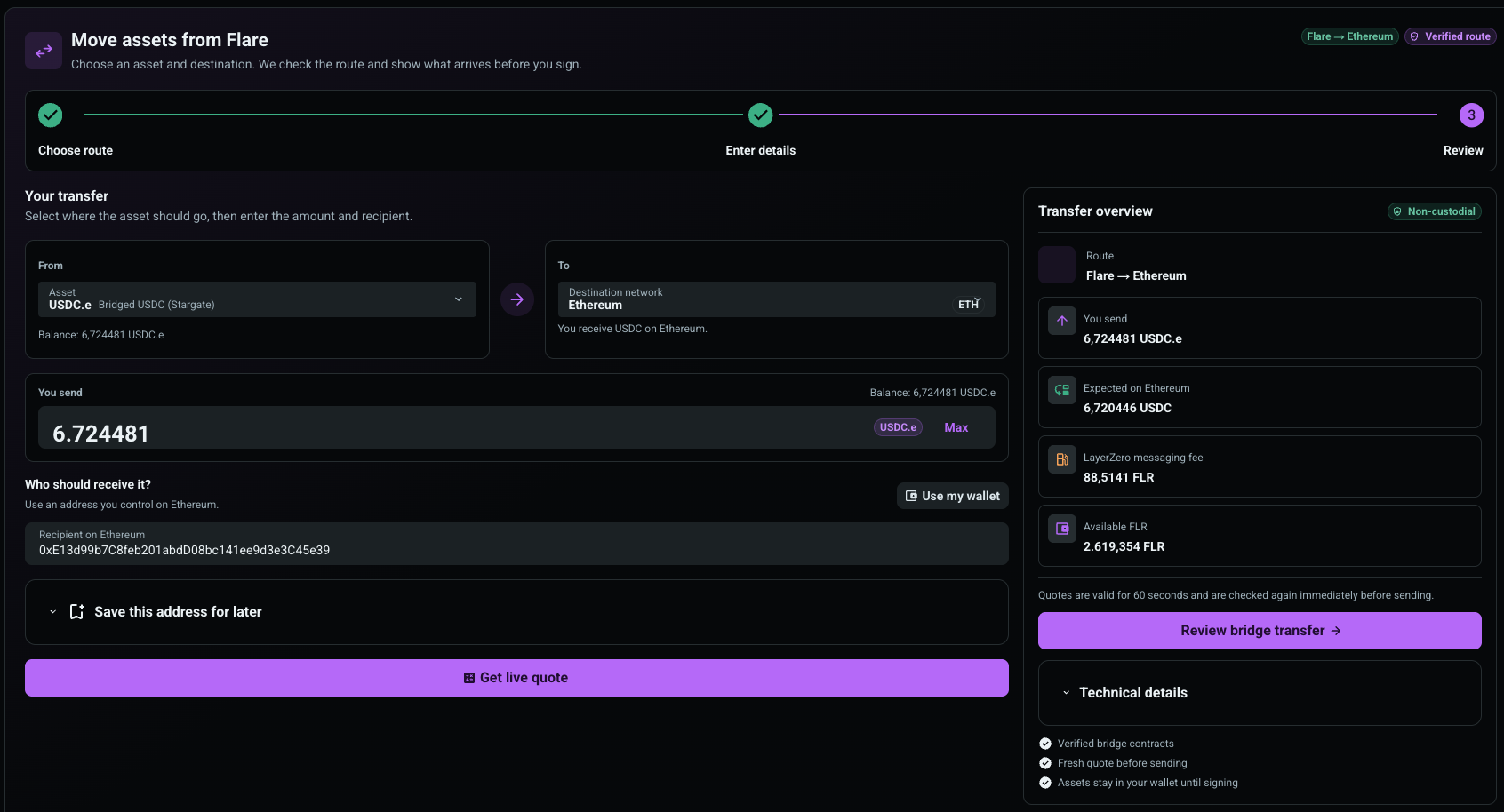The width and height of the screenshot is (1504, 812).
Task: Open the Asset USDC.e dropdown
Action: [x=257, y=299]
